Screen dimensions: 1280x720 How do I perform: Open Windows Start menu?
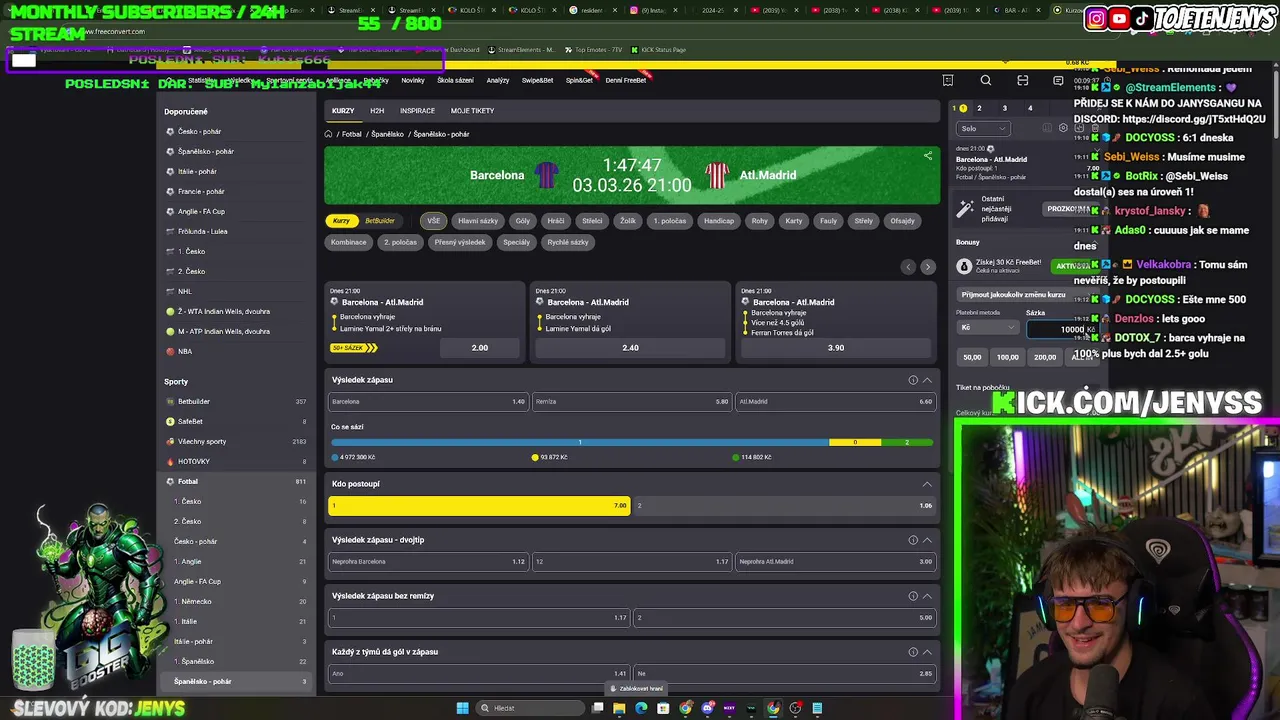click(462, 708)
